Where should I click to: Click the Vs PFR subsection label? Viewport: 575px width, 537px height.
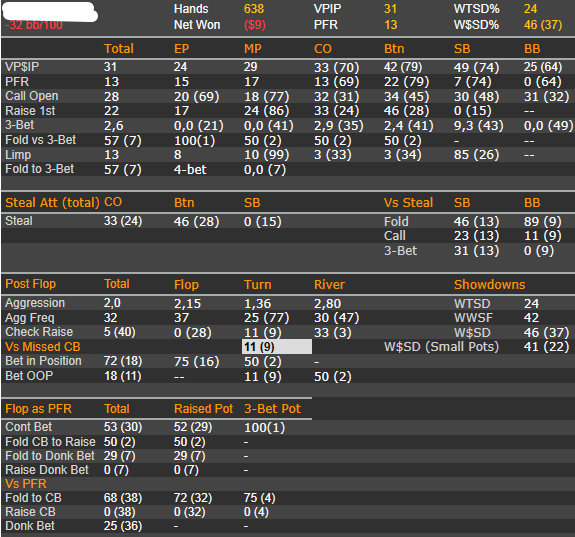point(26,484)
